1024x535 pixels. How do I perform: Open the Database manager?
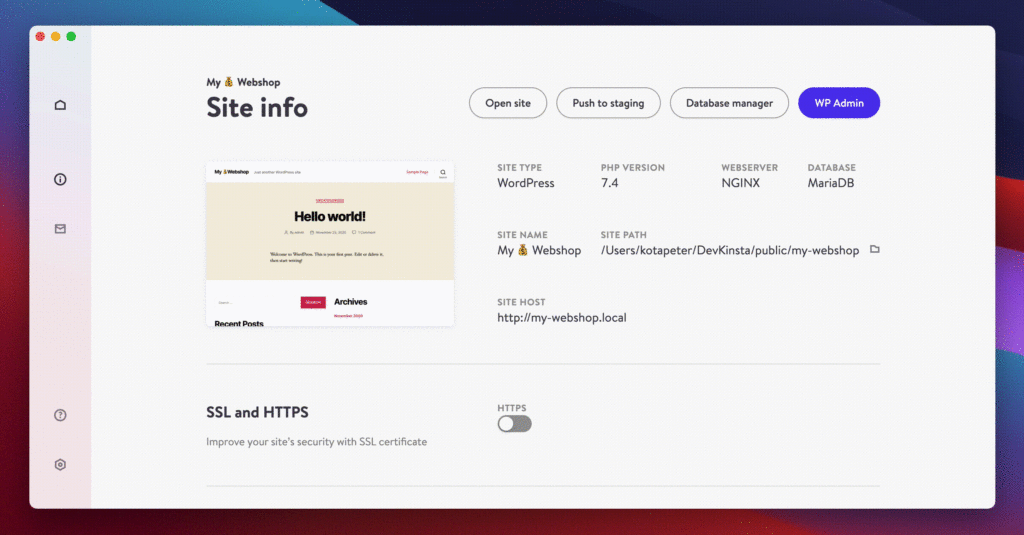pos(729,103)
